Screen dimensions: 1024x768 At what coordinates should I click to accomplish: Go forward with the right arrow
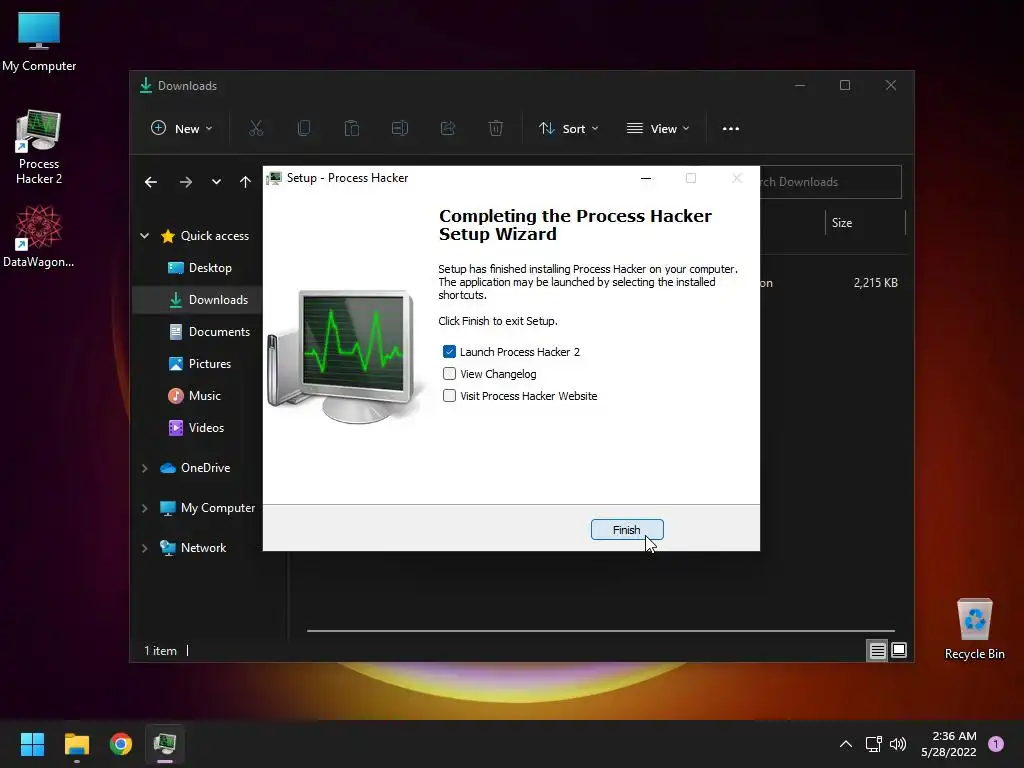click(186, 182)
